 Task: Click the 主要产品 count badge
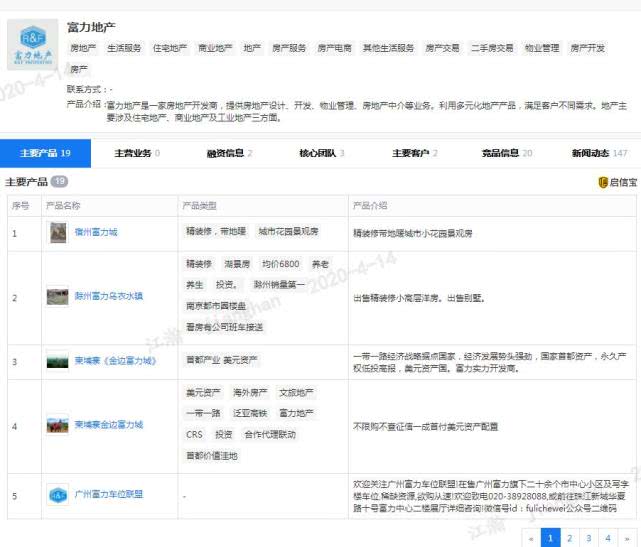tap(59, 182)
